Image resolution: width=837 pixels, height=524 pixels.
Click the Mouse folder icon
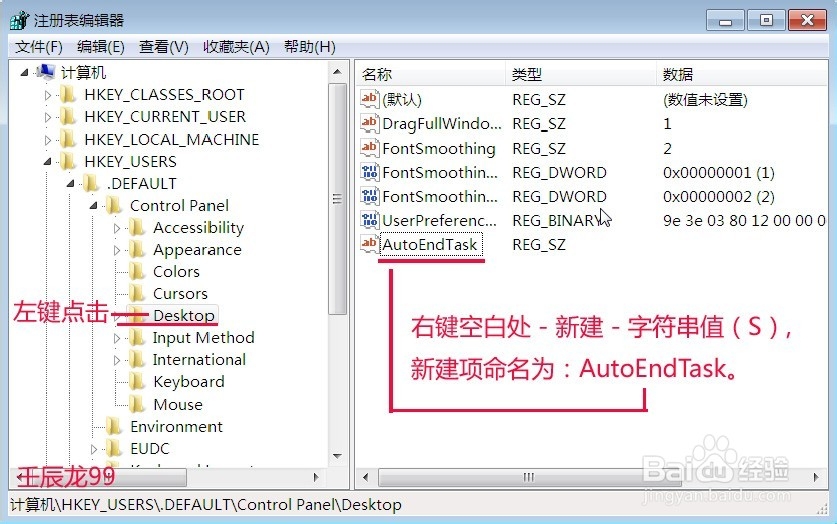click(x=137, y=404)
